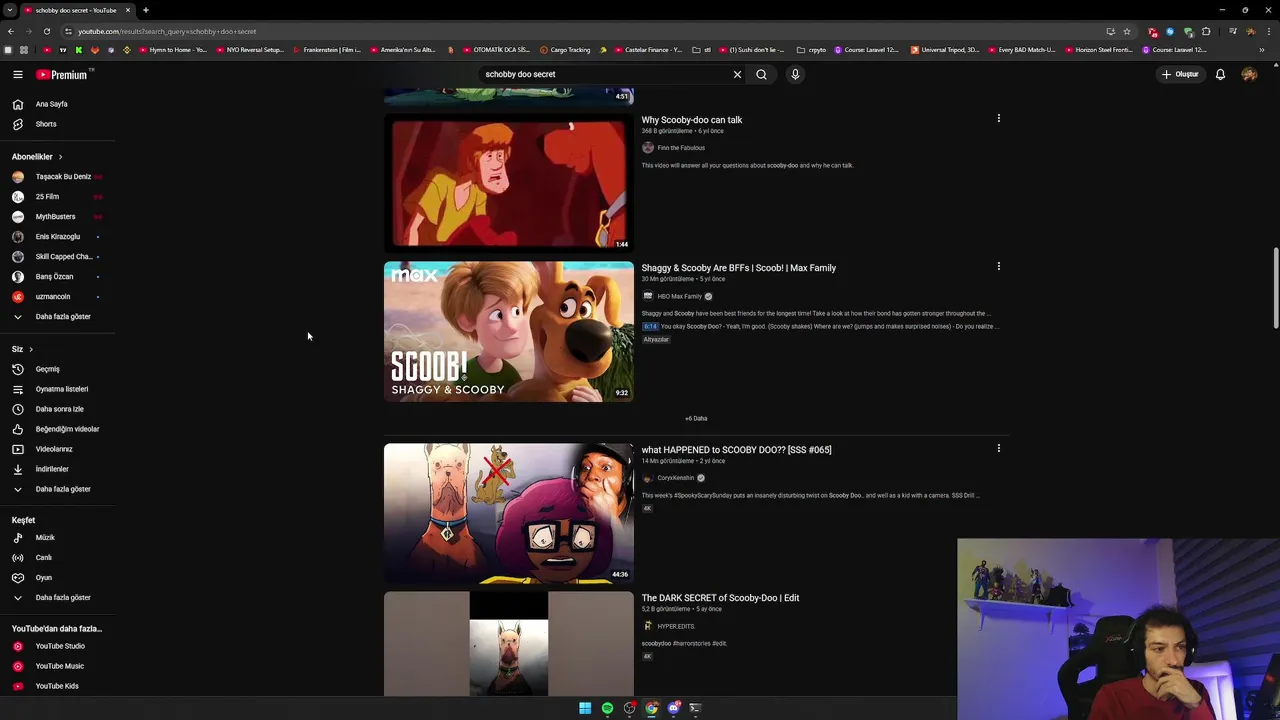Bookmark this page with the star icon
Viewport: 1280px width, 720px height.
point(1127,31)
